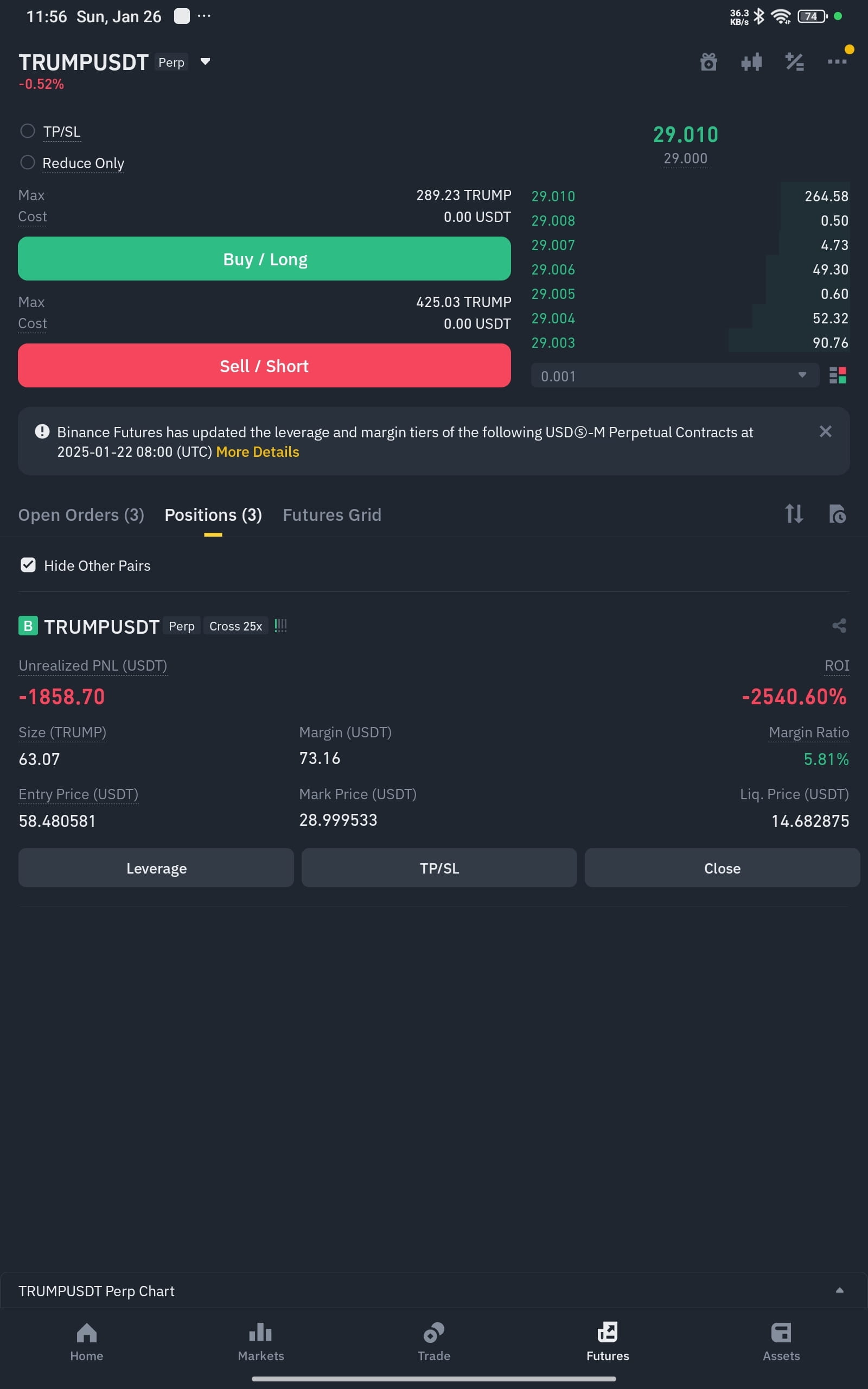
Task: Tap the TRUMPUSDT position title
Action: 101,626
